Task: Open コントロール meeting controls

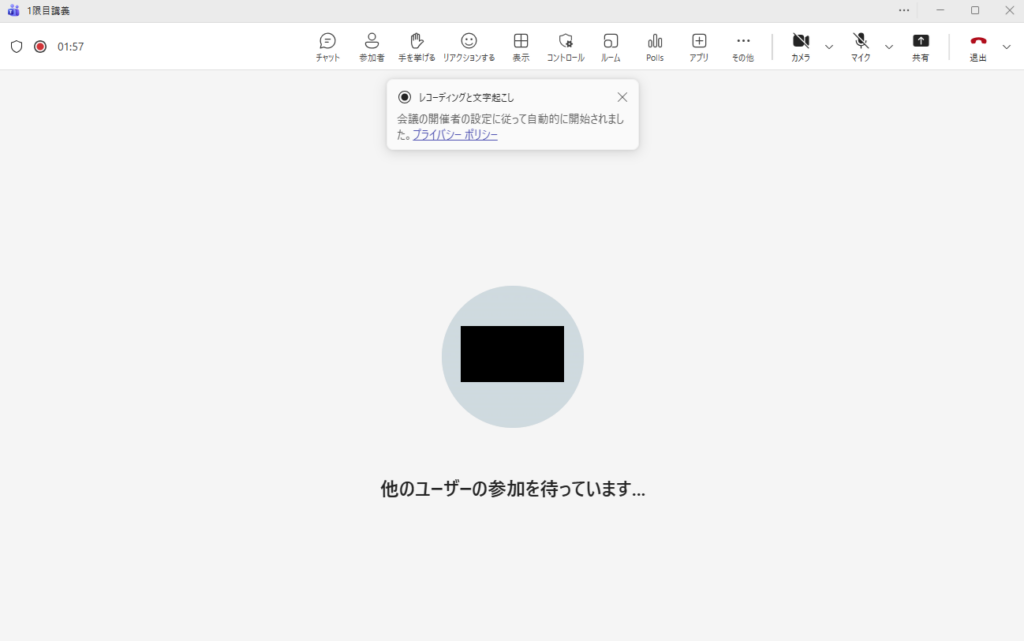Action: pos(565,46)
